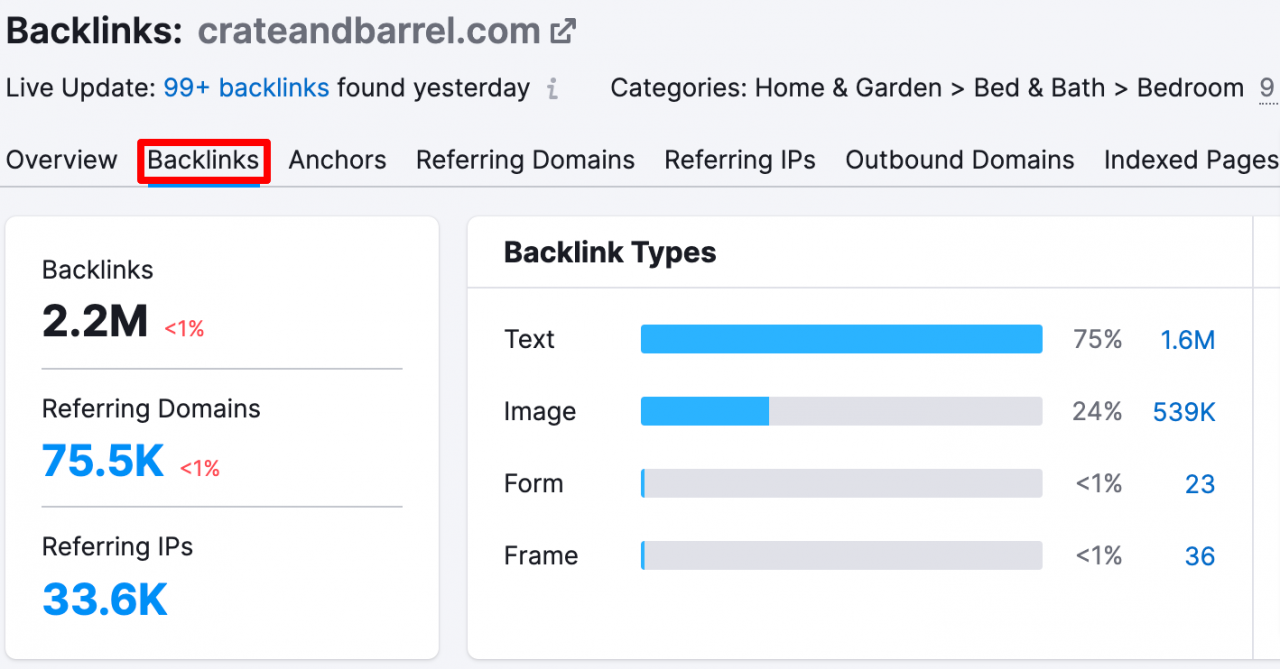
Task: Open the 23 Form backlinks link
Action: click(x=1200, y=484)
